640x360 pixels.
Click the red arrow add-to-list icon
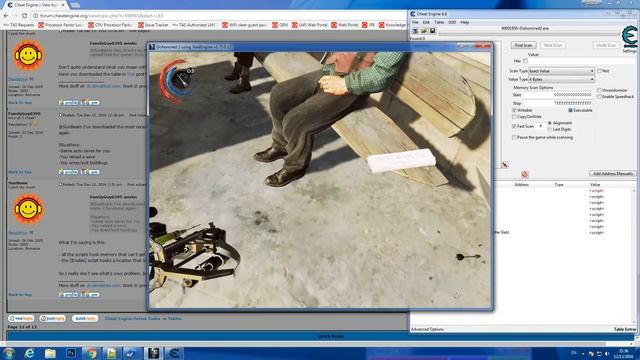505,165
